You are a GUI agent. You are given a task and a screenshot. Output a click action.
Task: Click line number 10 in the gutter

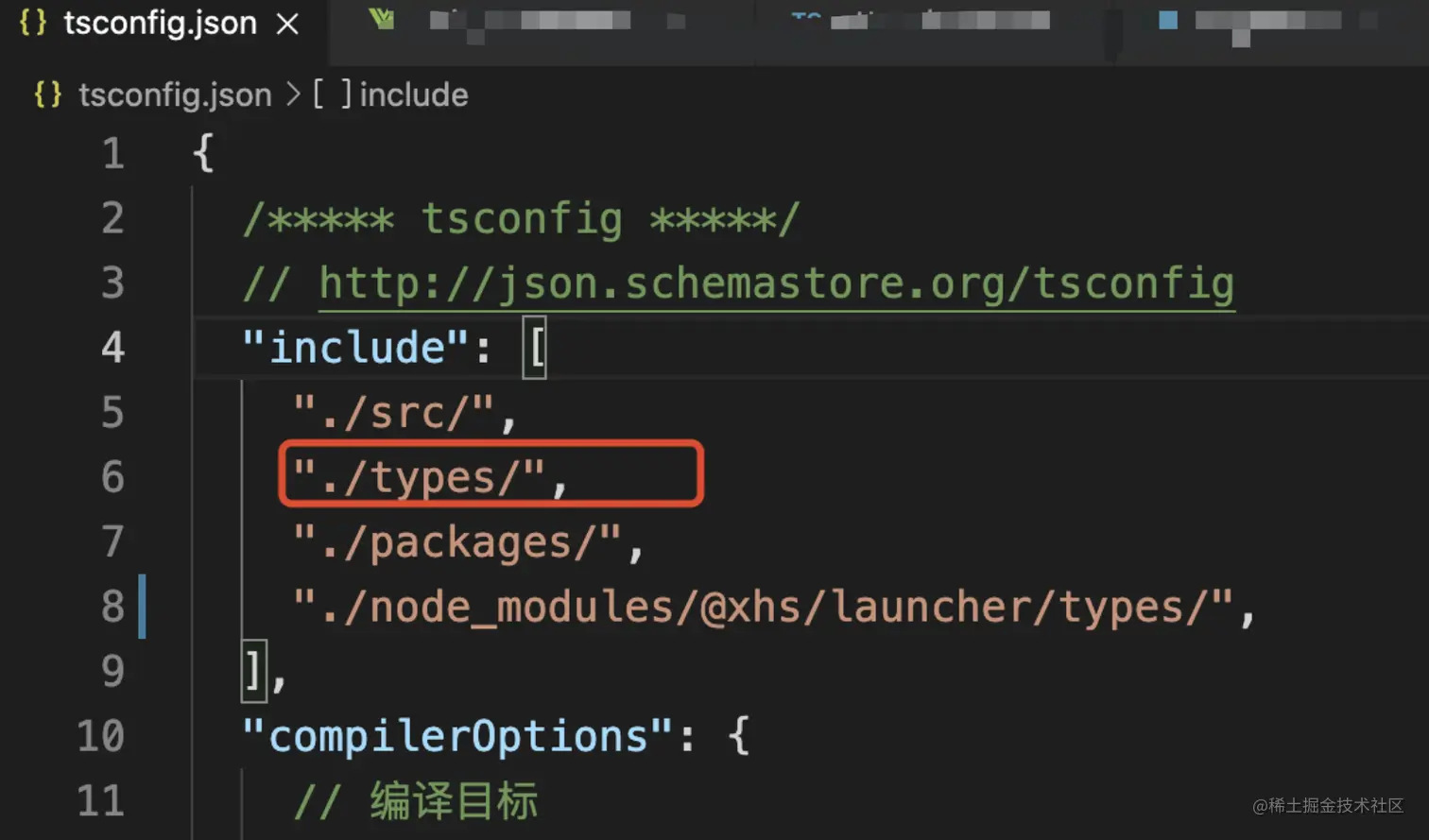[x=100, y=736]
